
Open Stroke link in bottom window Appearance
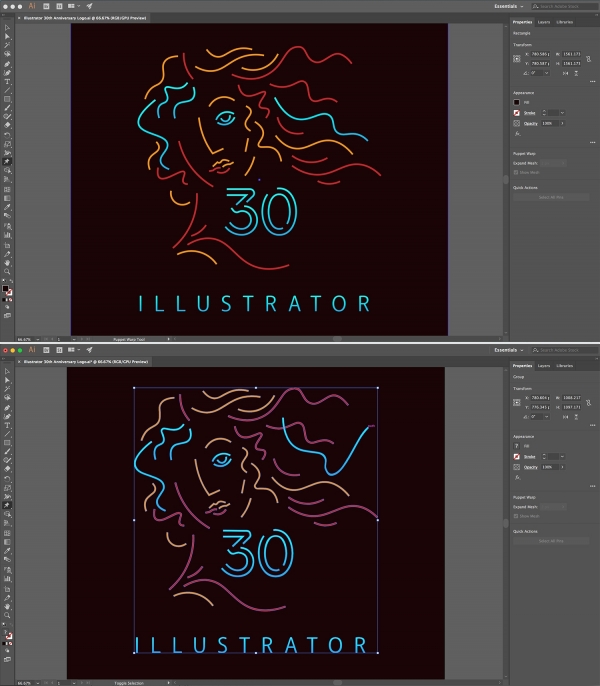click(530, 457)
